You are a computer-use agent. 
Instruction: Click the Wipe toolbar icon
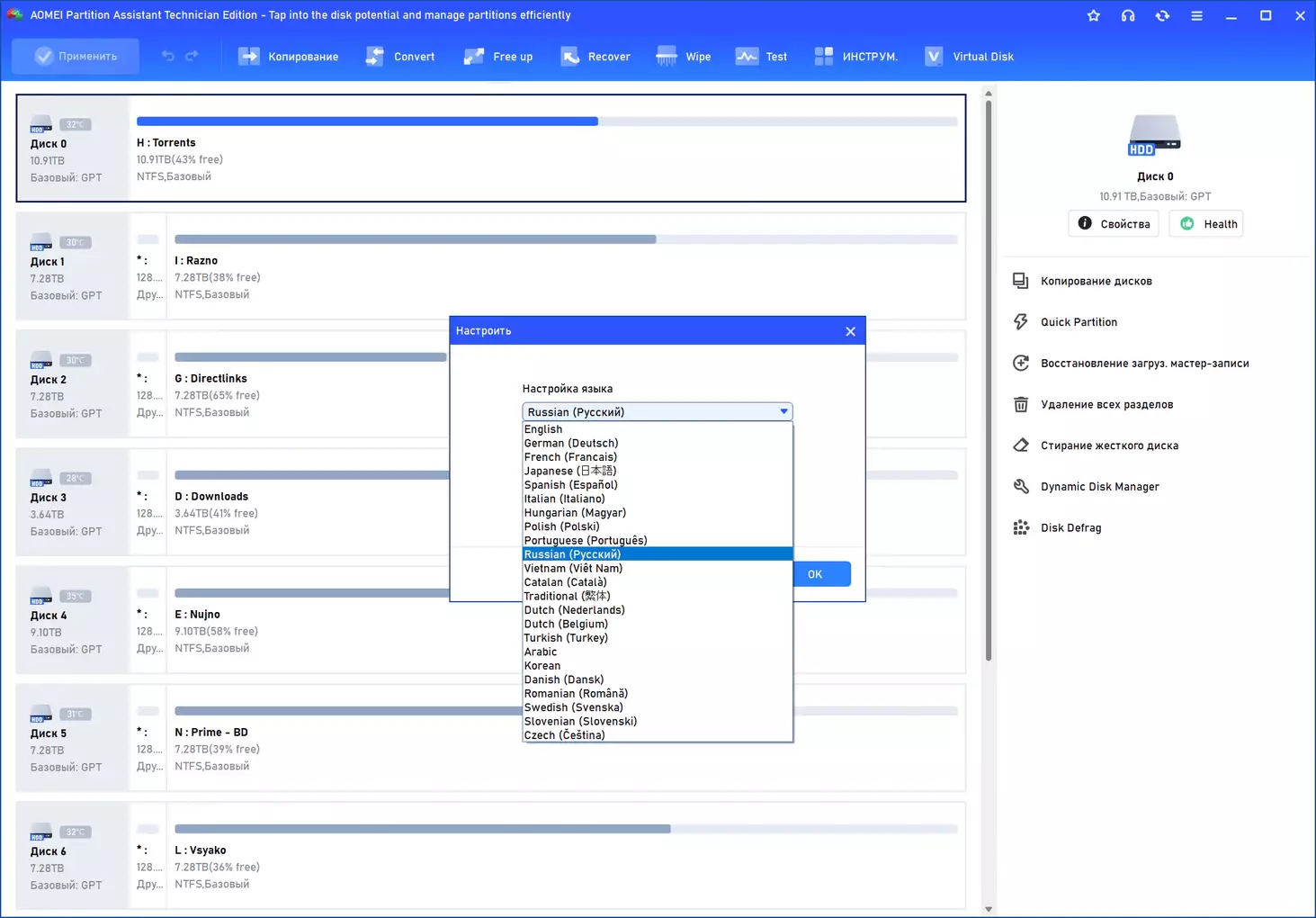667,57
